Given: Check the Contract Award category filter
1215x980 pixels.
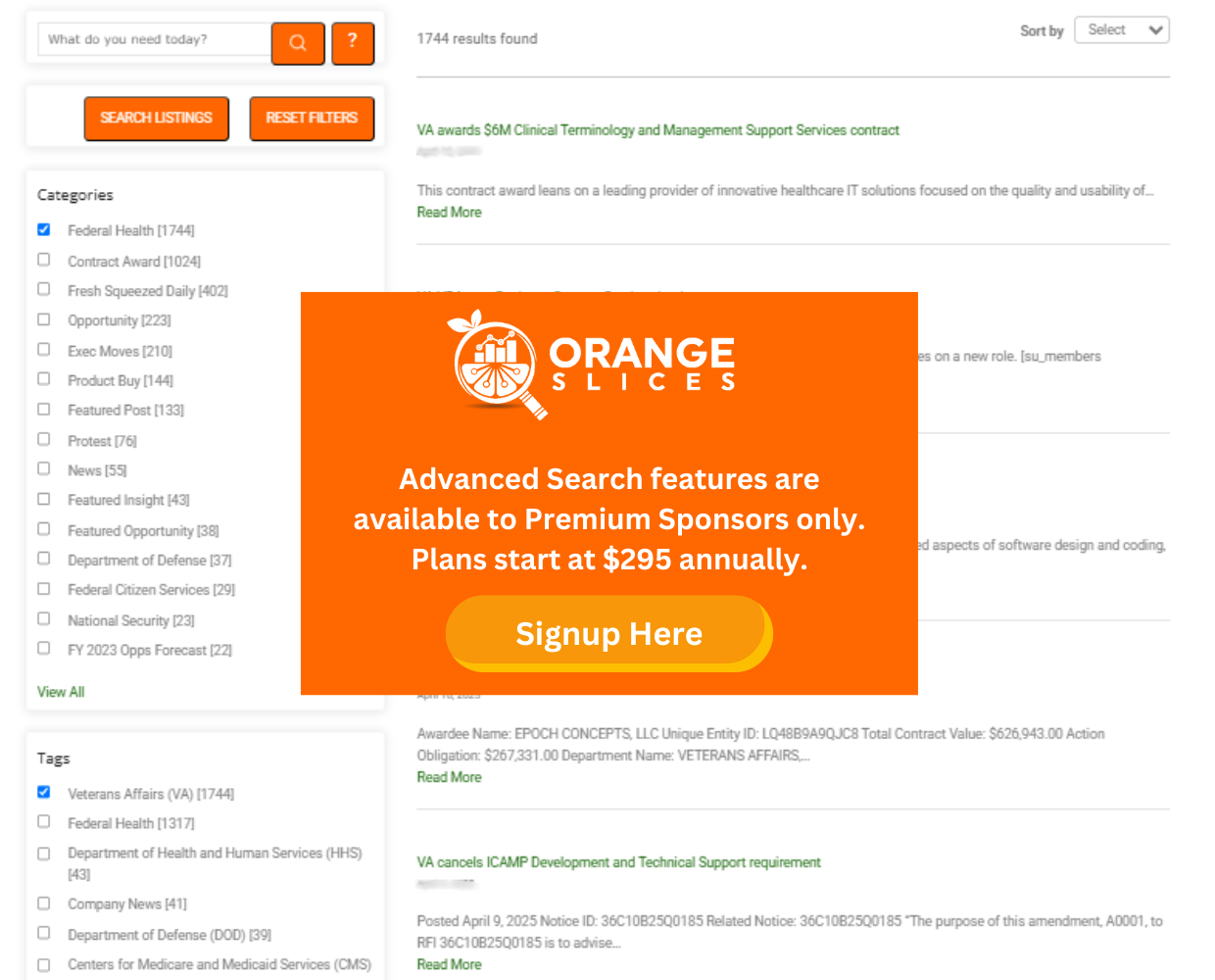Looking at the screenshot, I should 43,260.
